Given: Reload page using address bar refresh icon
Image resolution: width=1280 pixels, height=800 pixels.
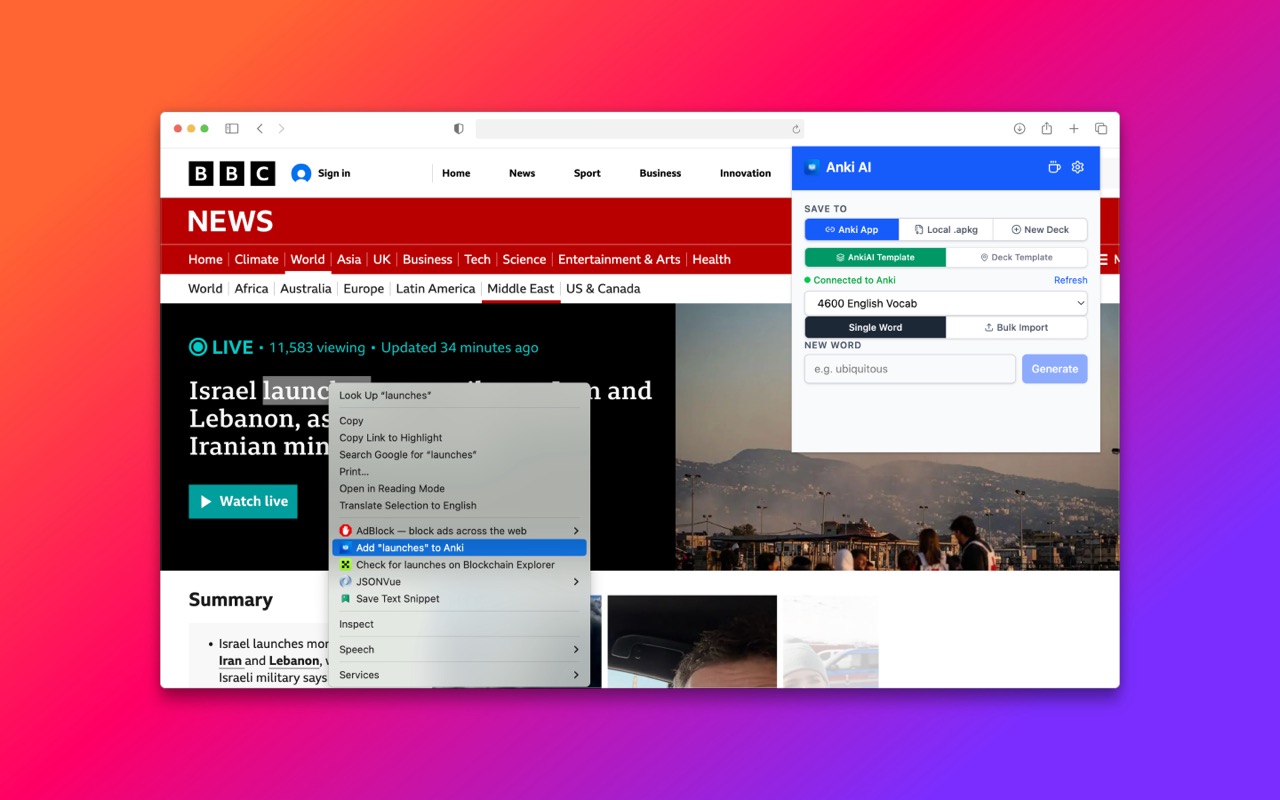Looking at the screenshot, I should tap(796, 129).
